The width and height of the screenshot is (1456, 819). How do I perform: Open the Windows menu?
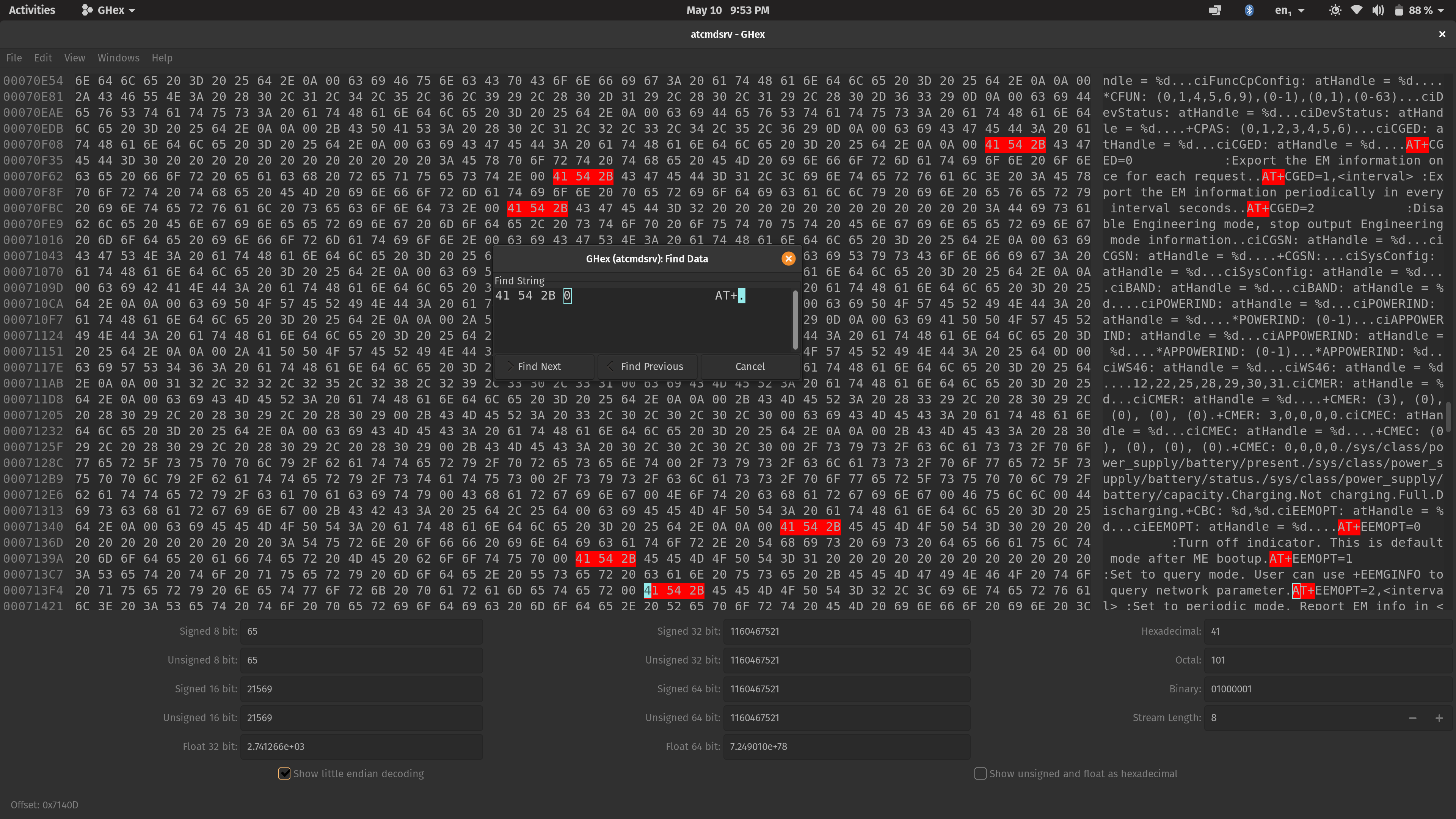118,57
